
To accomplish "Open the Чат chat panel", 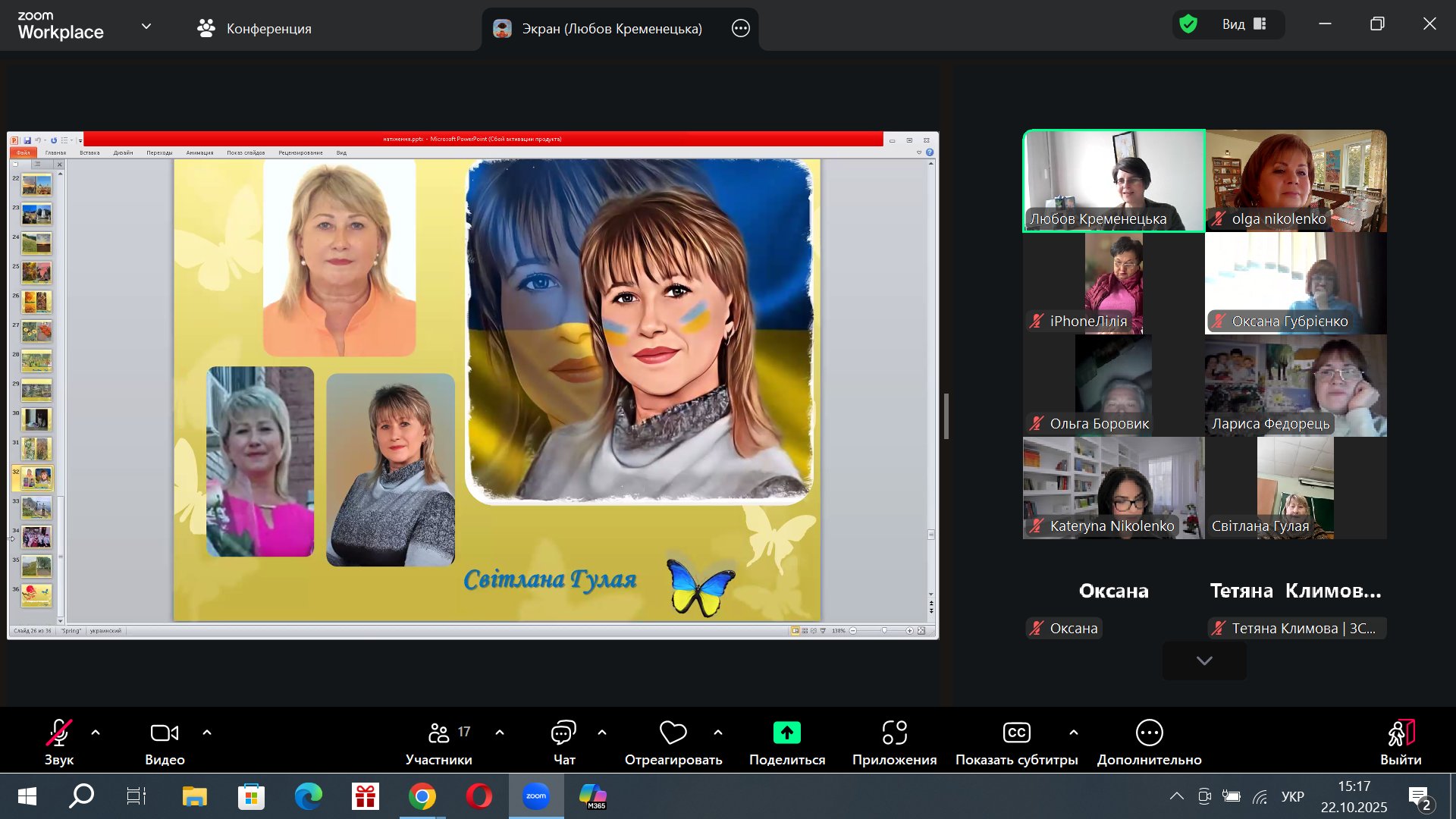I will click(563, 733).
